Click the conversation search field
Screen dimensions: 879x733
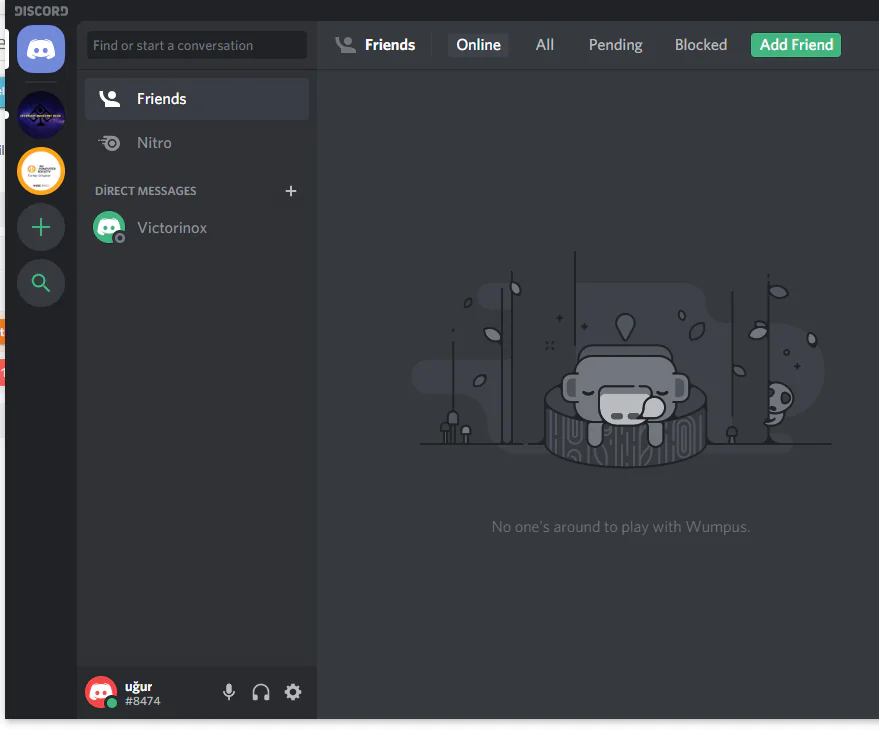(x=196, y=45)
